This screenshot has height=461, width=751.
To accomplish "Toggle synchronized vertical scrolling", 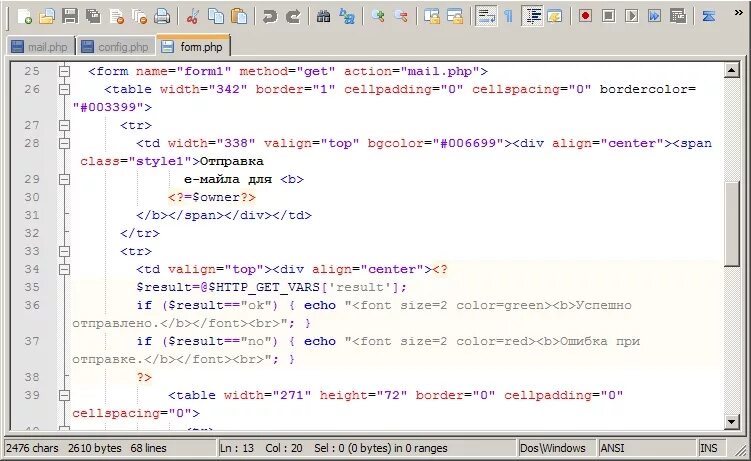I will click(x=432, y=17).
